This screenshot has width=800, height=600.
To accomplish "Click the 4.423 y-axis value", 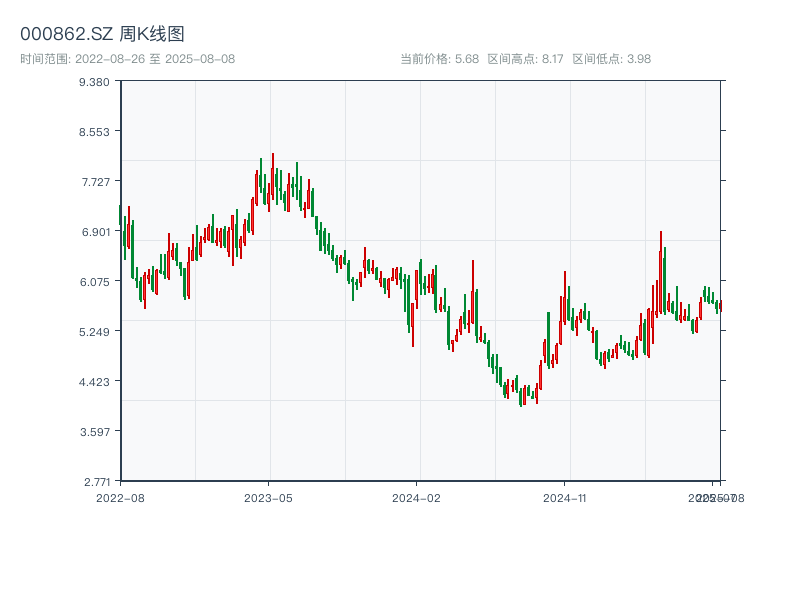I will tap(94, 382).
